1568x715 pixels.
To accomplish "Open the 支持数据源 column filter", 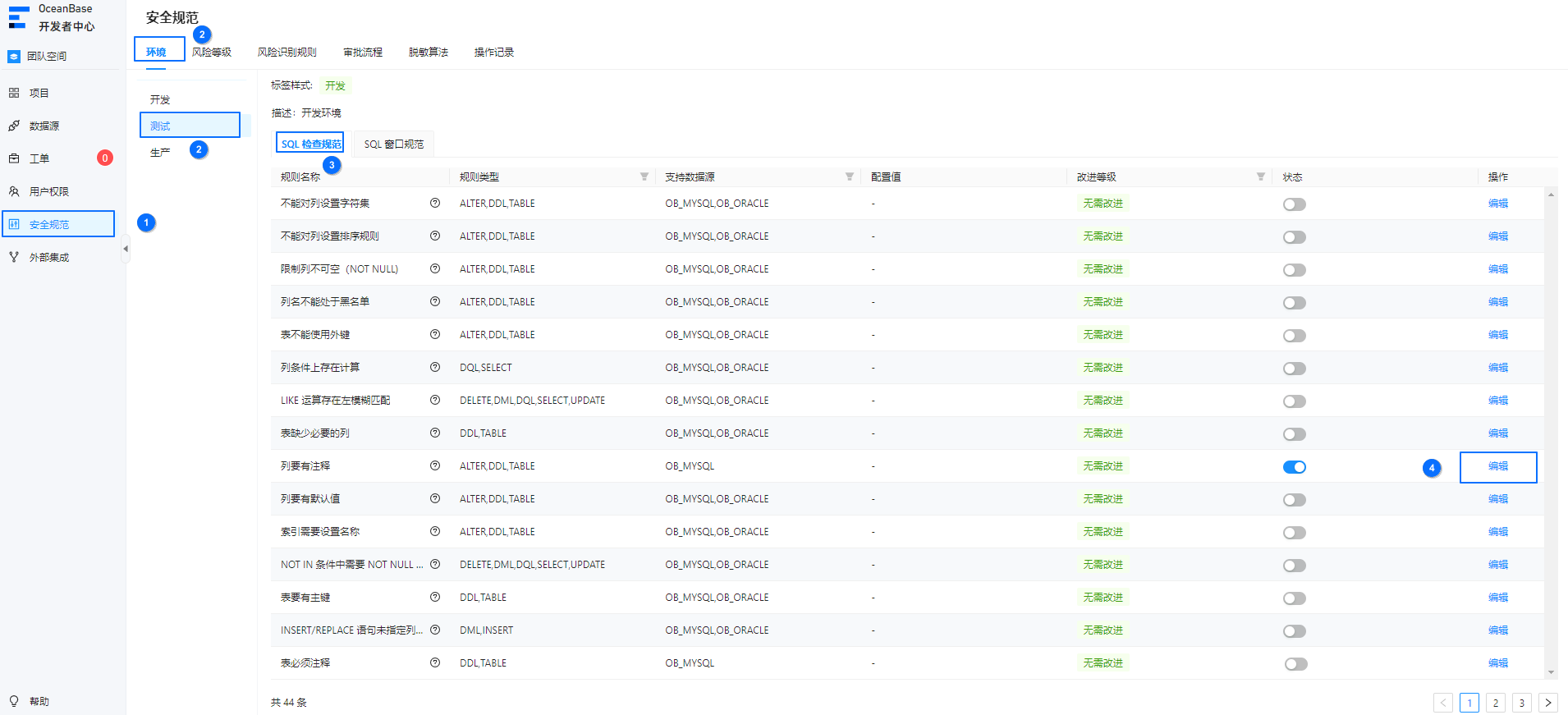I will pyautogui.click(x=850, y=176).
